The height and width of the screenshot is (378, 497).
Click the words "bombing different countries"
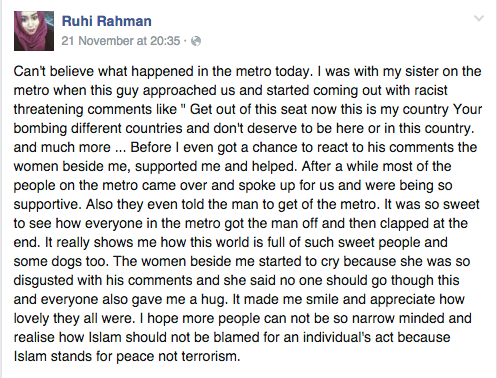98,128
